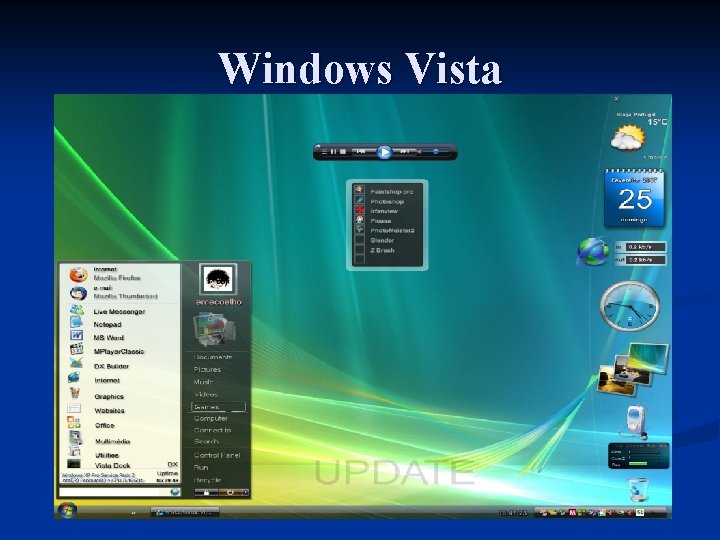Open Pictures in Start menu right pane
Screen dimensions: 720x540
[x=207, y=369]
